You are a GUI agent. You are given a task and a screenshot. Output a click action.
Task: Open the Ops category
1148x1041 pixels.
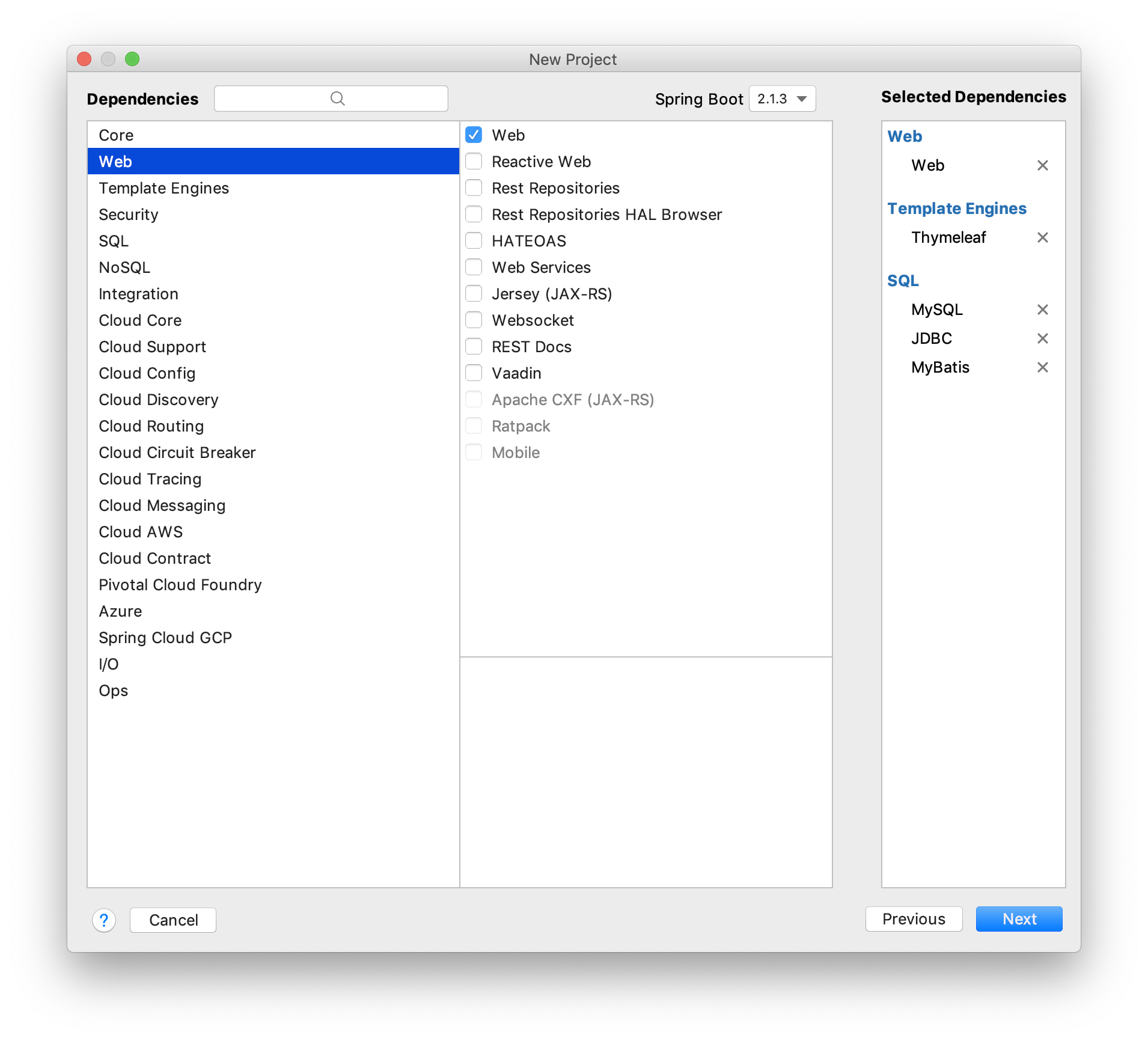[273, 691]
